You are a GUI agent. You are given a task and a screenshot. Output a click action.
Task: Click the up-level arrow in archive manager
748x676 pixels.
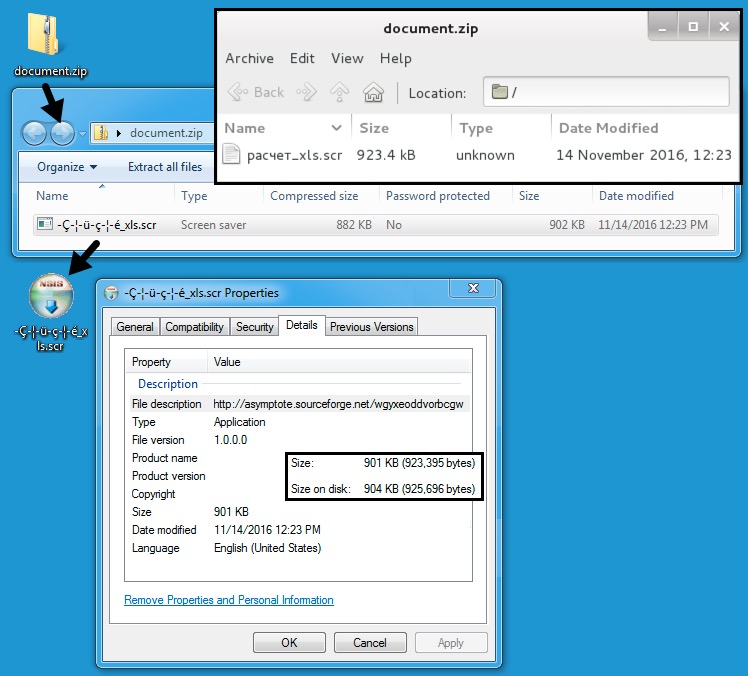(x=339, y=92)
